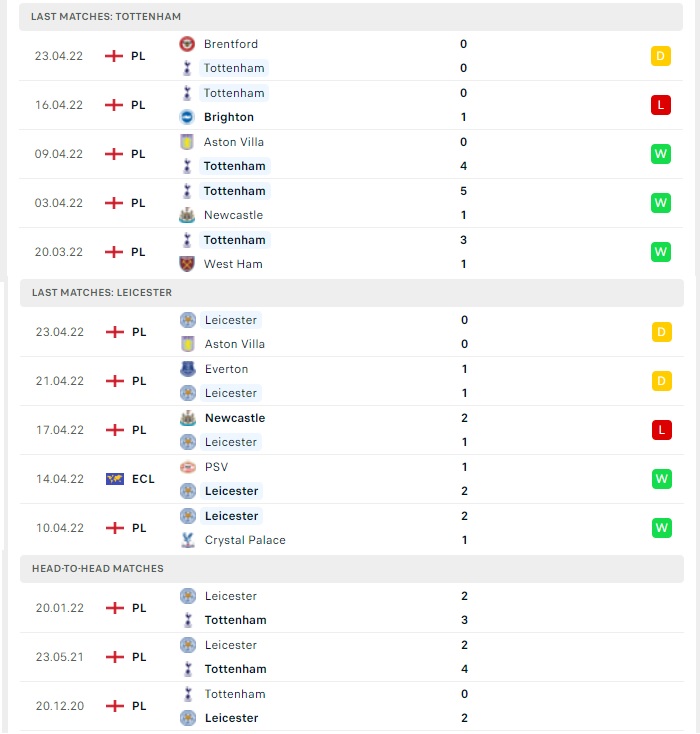
Task: Click green W badge for PSV match
Action: click(x=662, y=479)
